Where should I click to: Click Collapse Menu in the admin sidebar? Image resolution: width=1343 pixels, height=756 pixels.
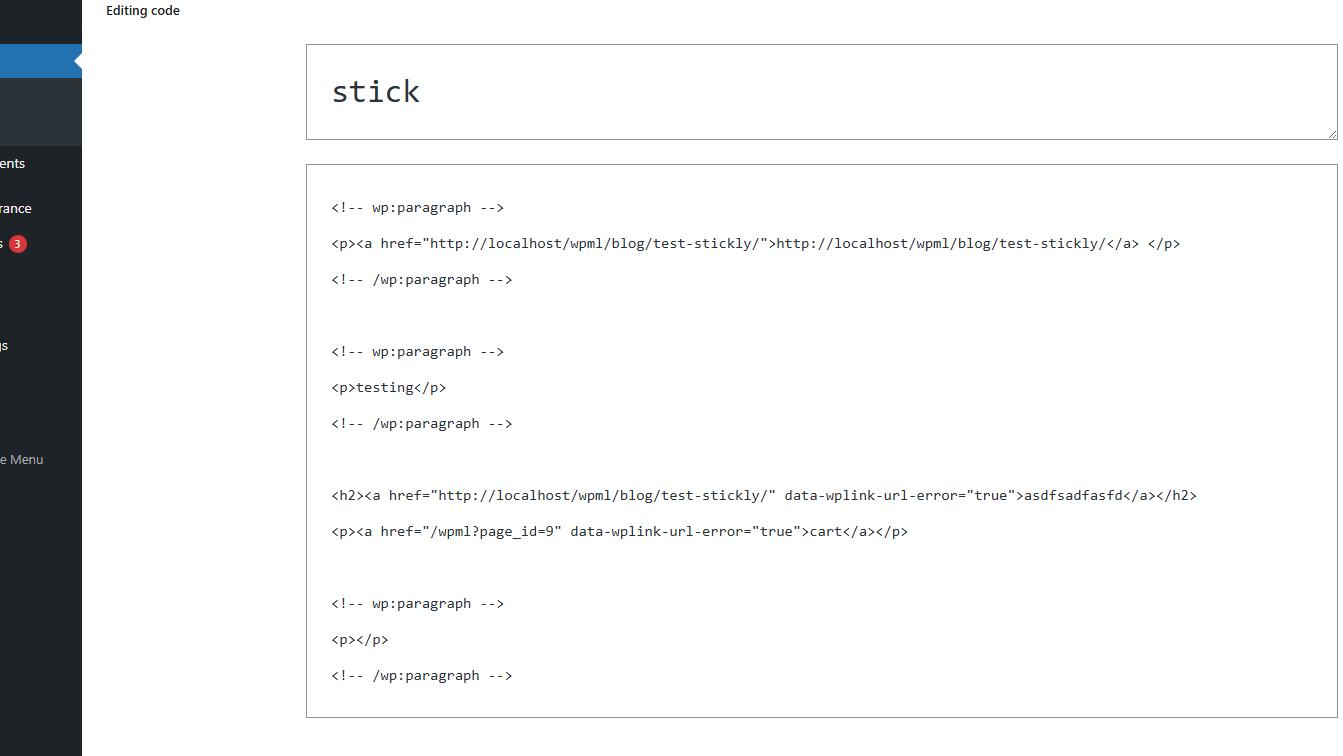click(x=22, y=459)
